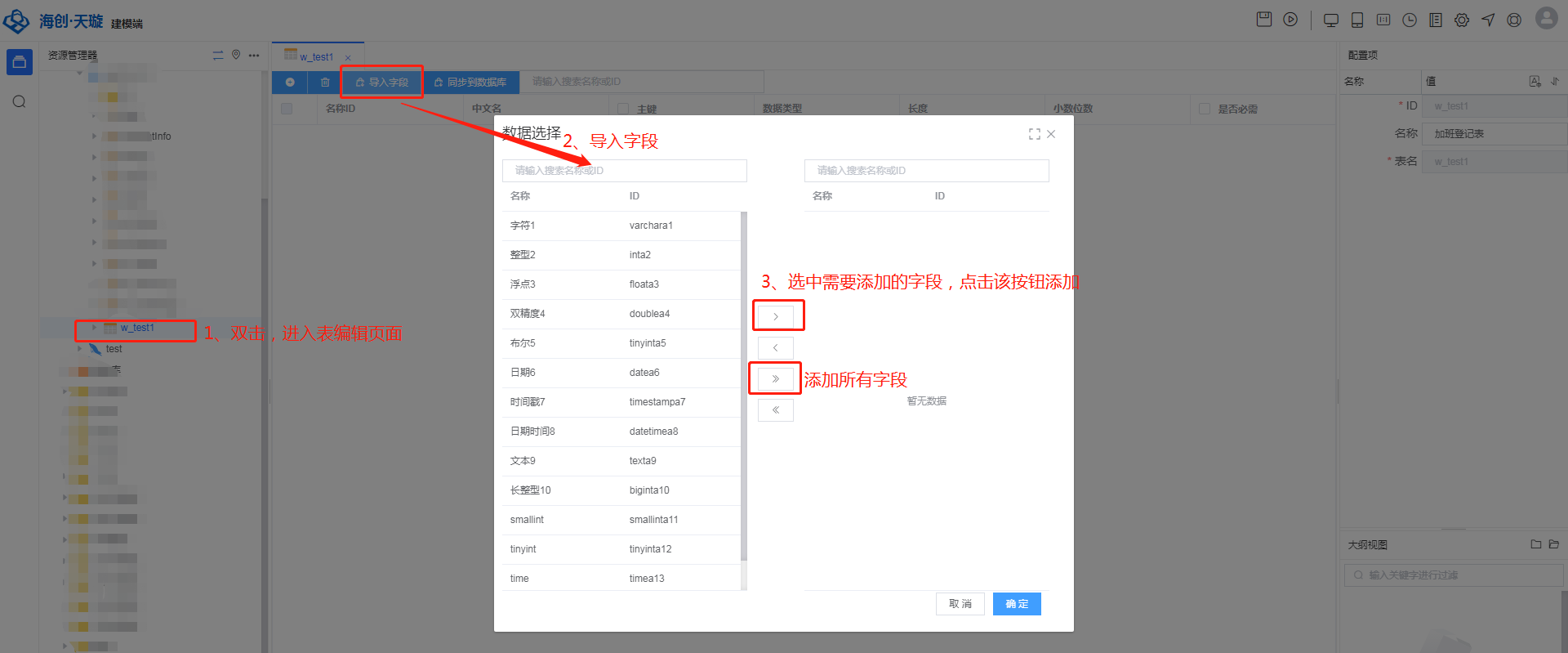Toggle the select-all checkbox beside 名称ID

pyautogui.click(x=287, y=109)
